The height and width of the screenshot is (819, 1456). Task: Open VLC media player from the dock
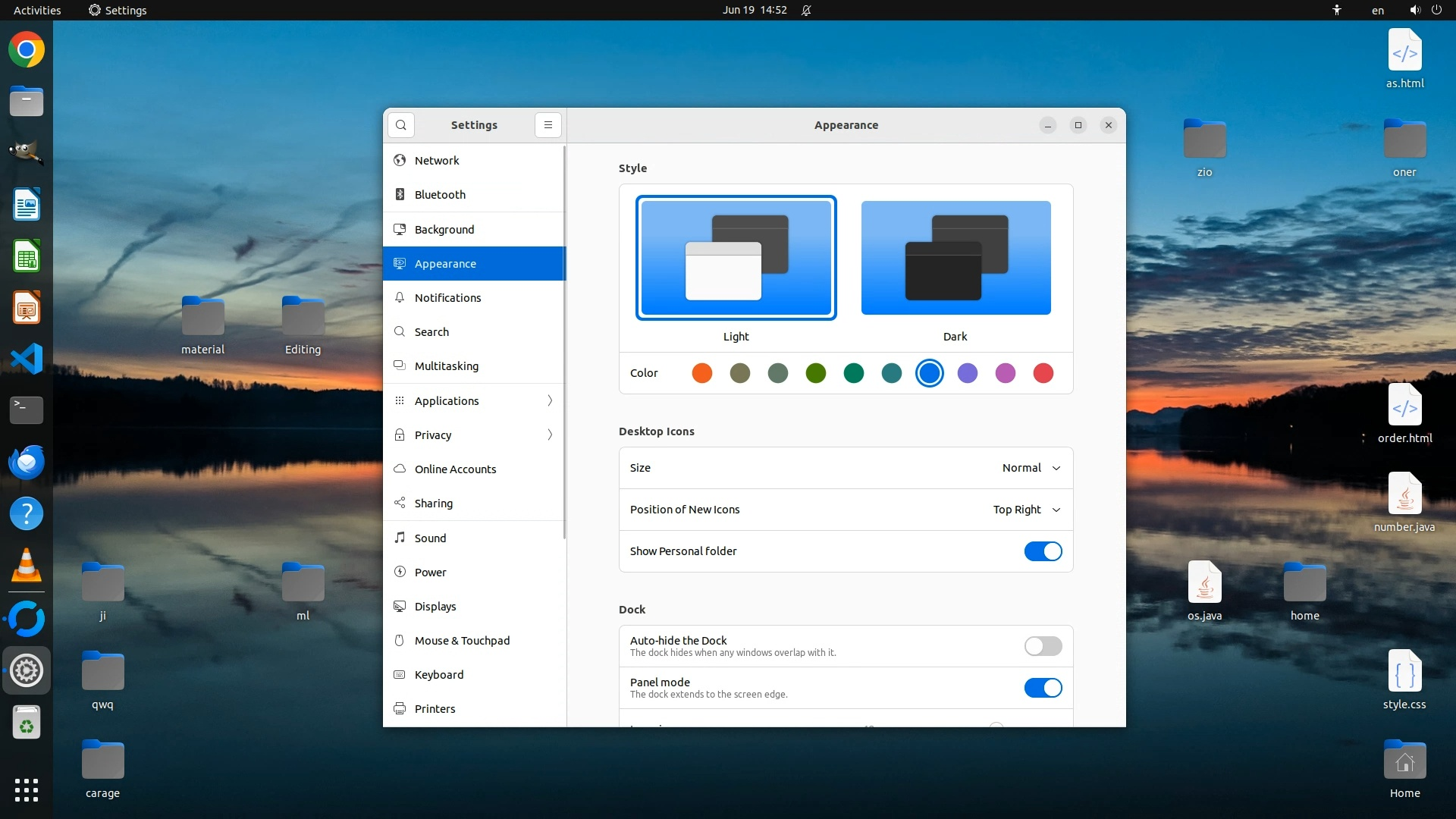[27, 566]
